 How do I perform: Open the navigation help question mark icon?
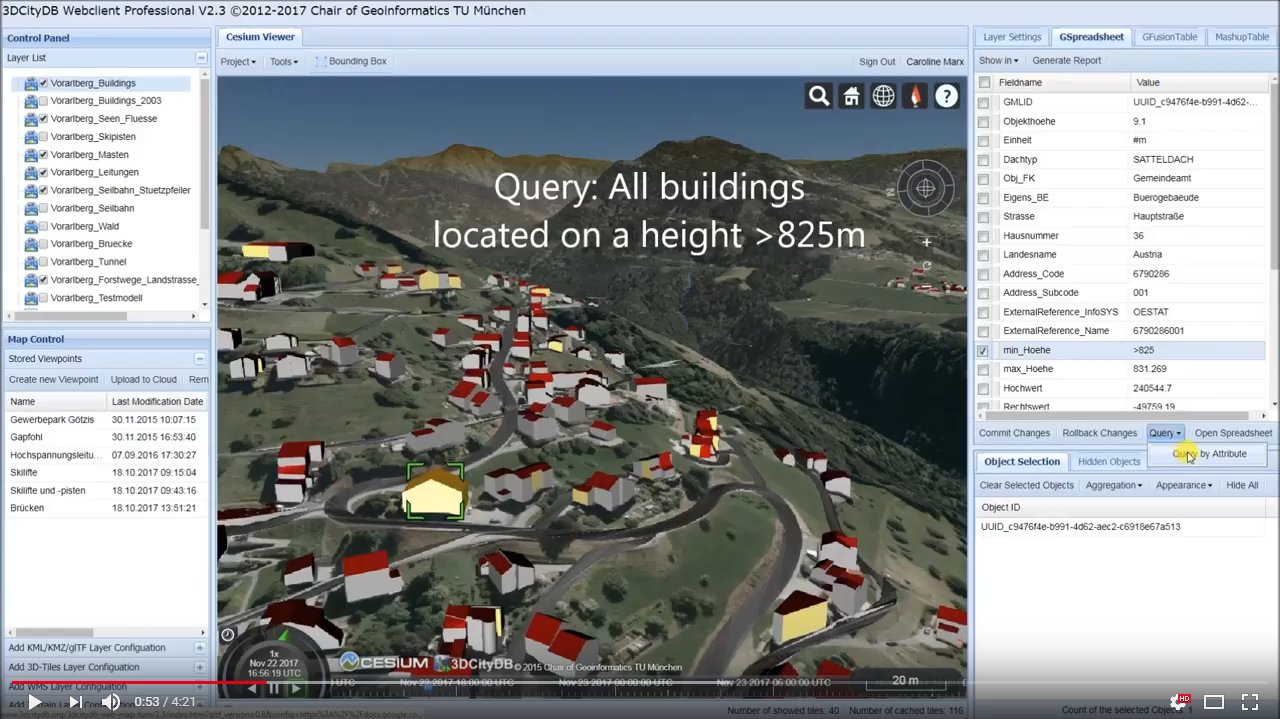pos(946,96)
